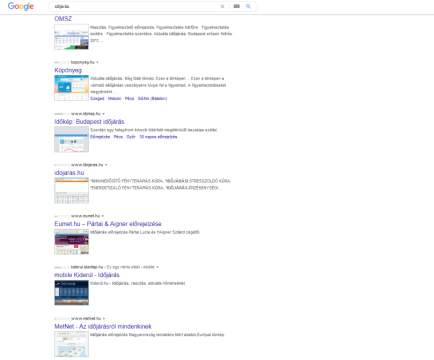Open the Kiderül preview thumbnail
This screenshot has height=360, width=434.
point(71,293)
